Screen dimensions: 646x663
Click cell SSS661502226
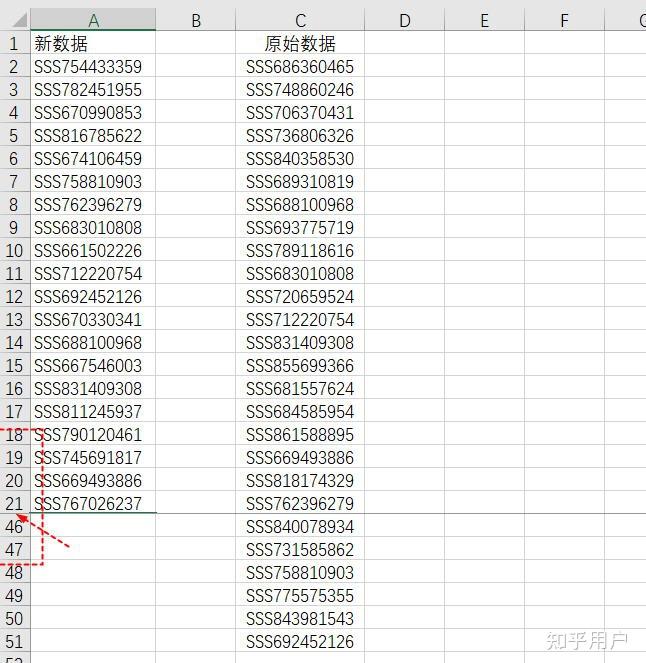point(93,250)
